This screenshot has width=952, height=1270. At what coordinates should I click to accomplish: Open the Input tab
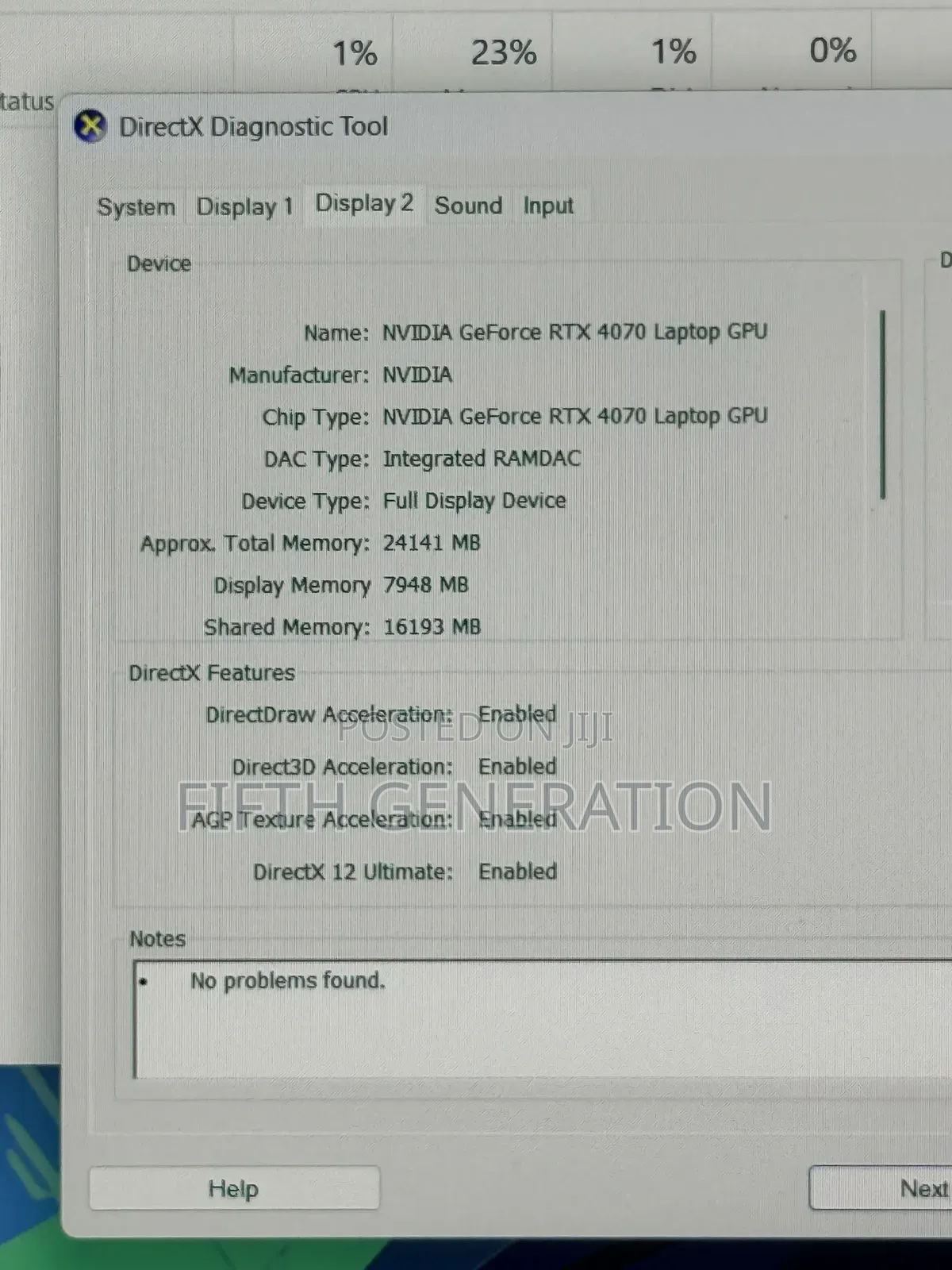[547, 206]
